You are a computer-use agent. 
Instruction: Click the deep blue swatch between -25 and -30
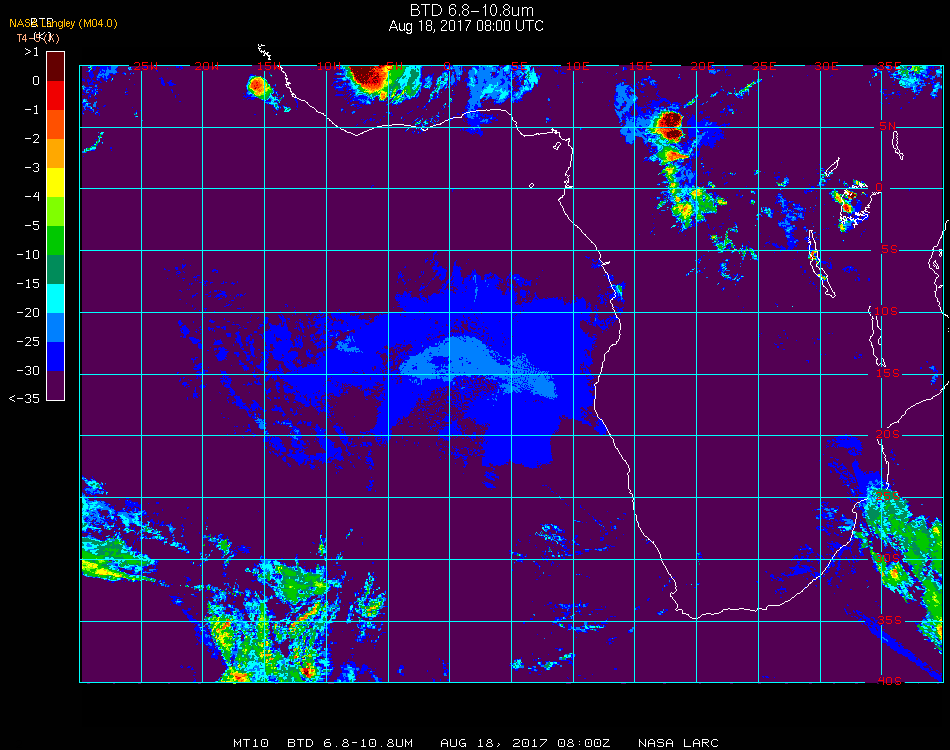point(55,357)
